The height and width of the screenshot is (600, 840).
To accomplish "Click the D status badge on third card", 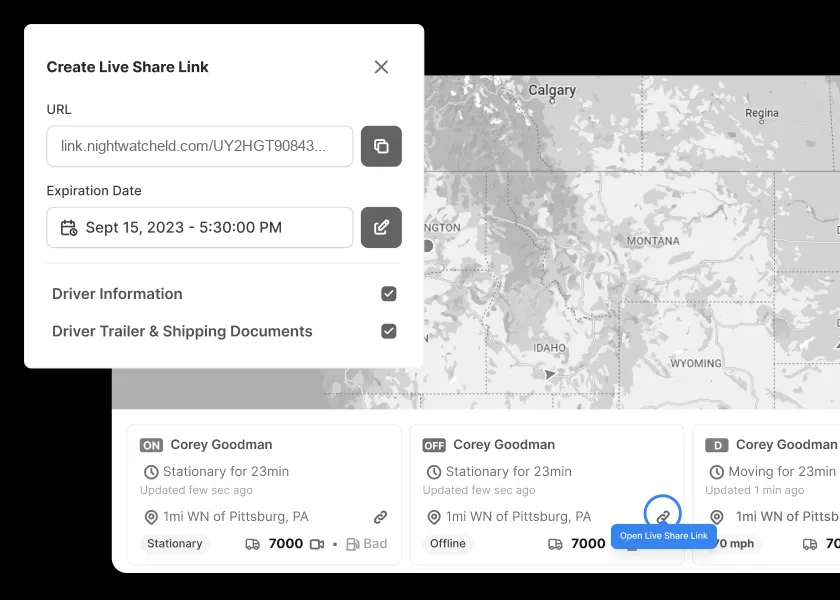I will coord(716,445).
